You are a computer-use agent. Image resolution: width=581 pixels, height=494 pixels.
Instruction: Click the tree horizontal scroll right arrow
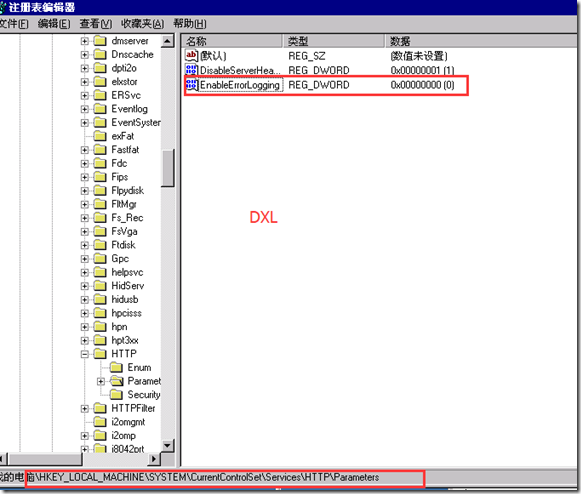click(154, 459)
